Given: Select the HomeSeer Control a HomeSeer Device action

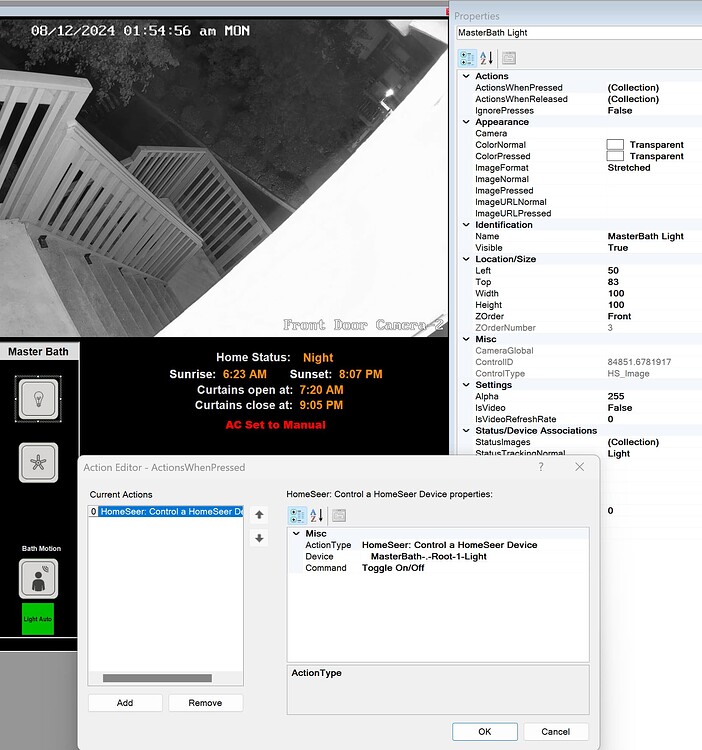Looking at the screenshot, I should coord(166,511).
